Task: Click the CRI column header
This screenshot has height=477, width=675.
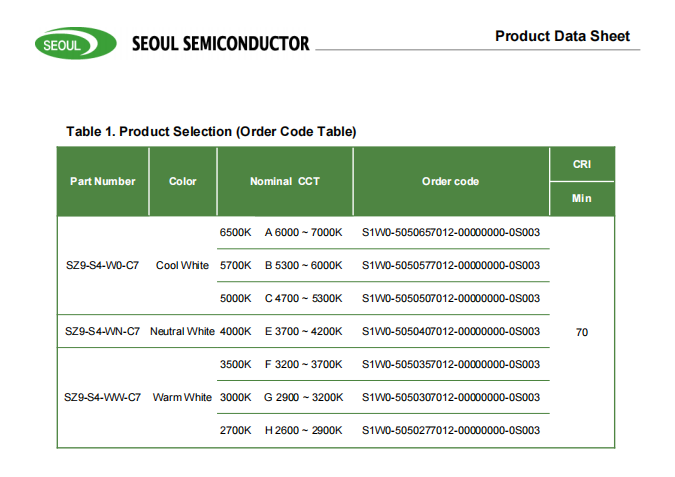Action: (581, 164)
